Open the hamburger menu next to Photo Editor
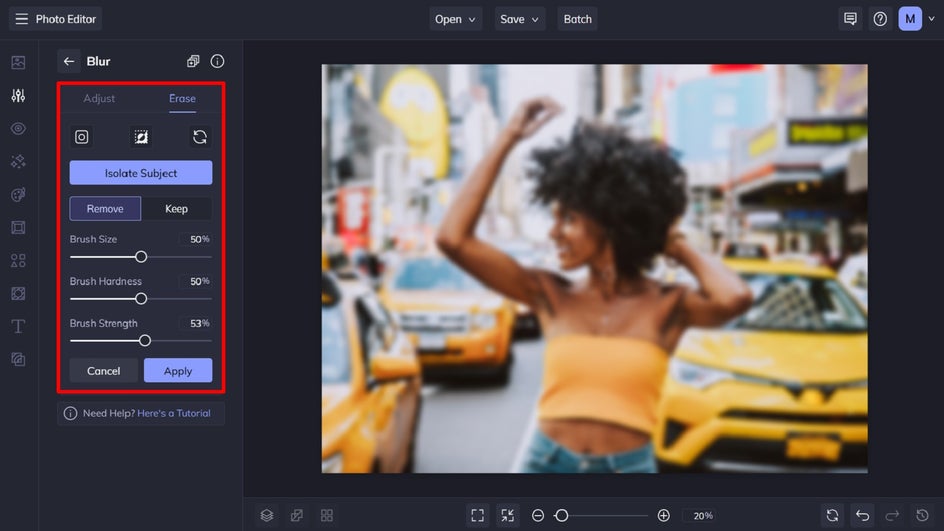Screen dimensions: 944x531 [x=22, y=19]
